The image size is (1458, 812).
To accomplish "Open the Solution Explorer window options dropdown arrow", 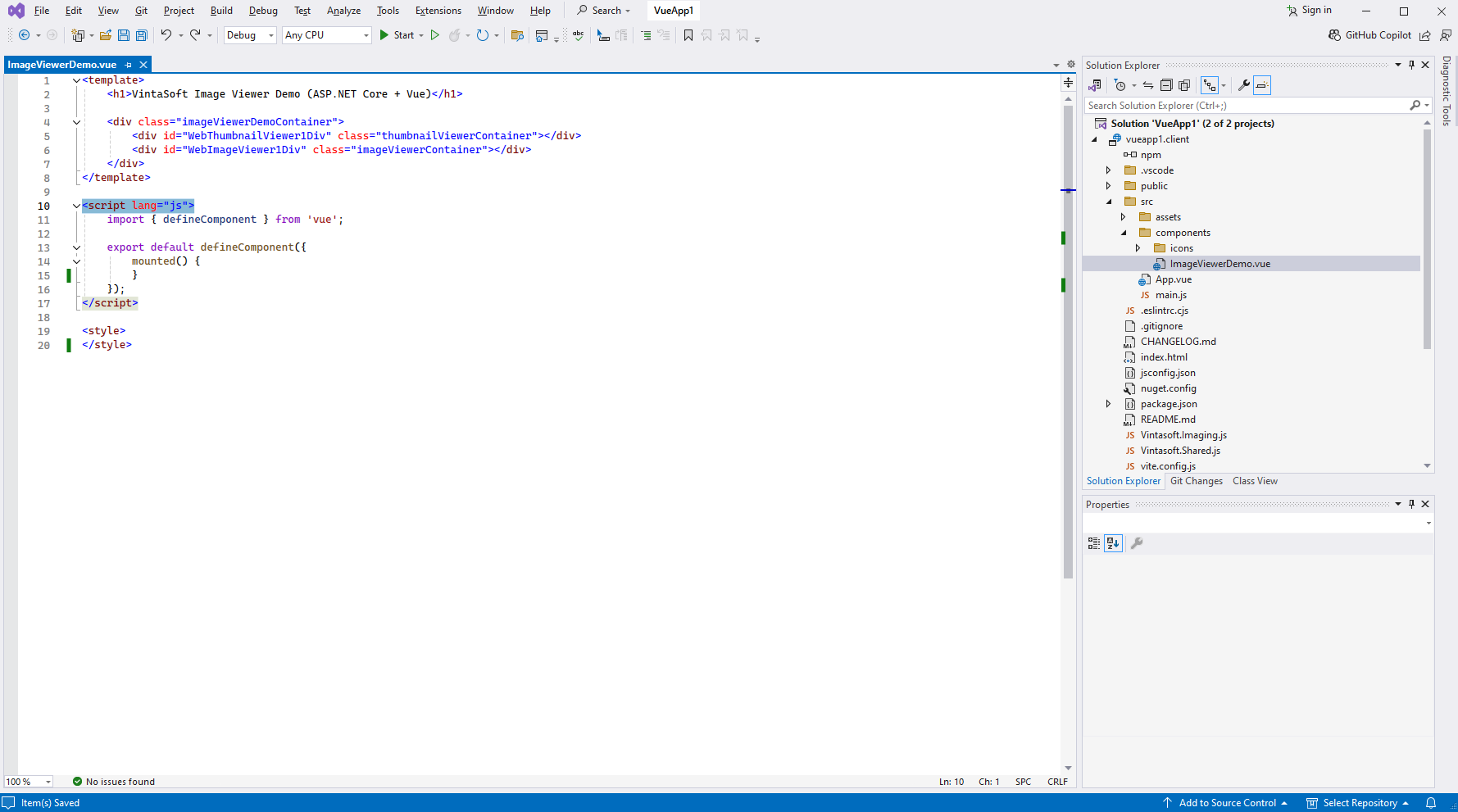I will pyautogui.click(x=1398, y=65).
